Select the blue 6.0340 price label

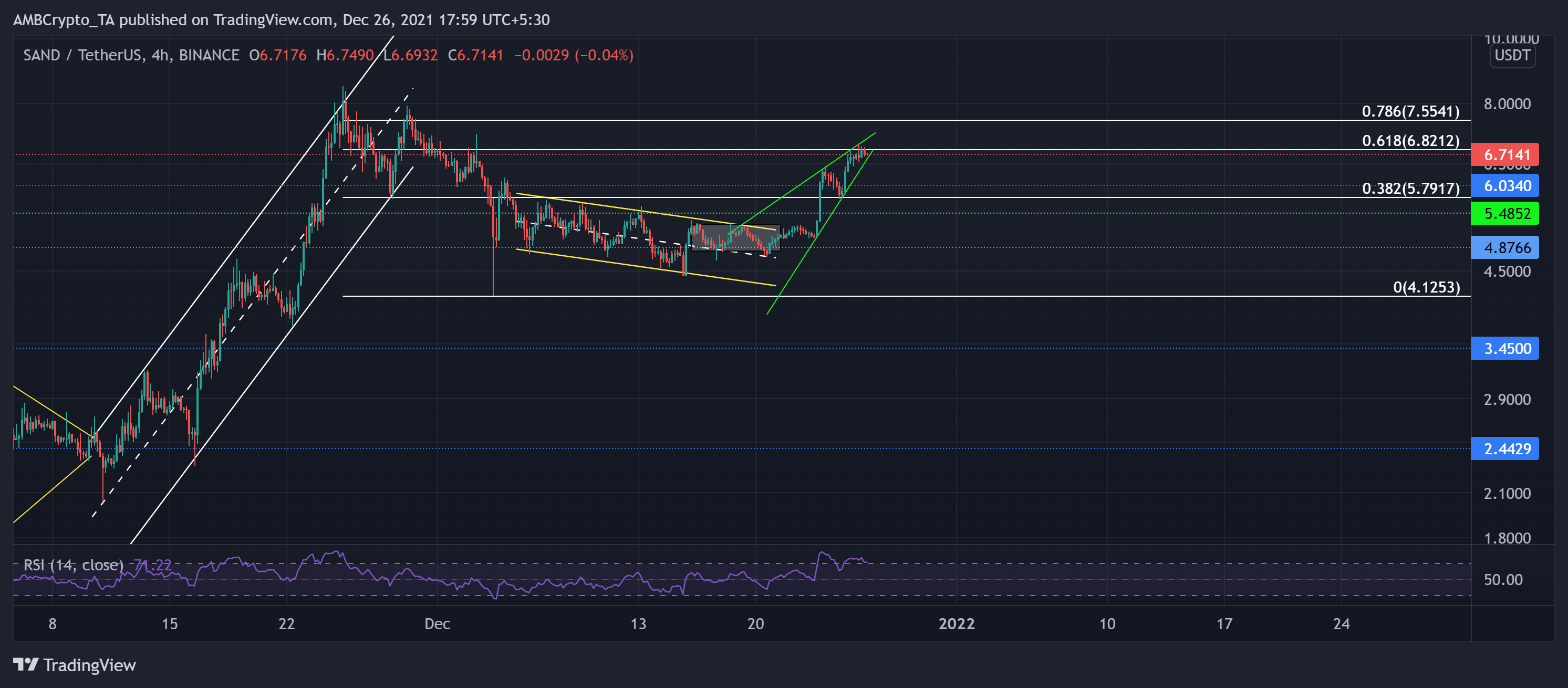[x=1504, y=185]
